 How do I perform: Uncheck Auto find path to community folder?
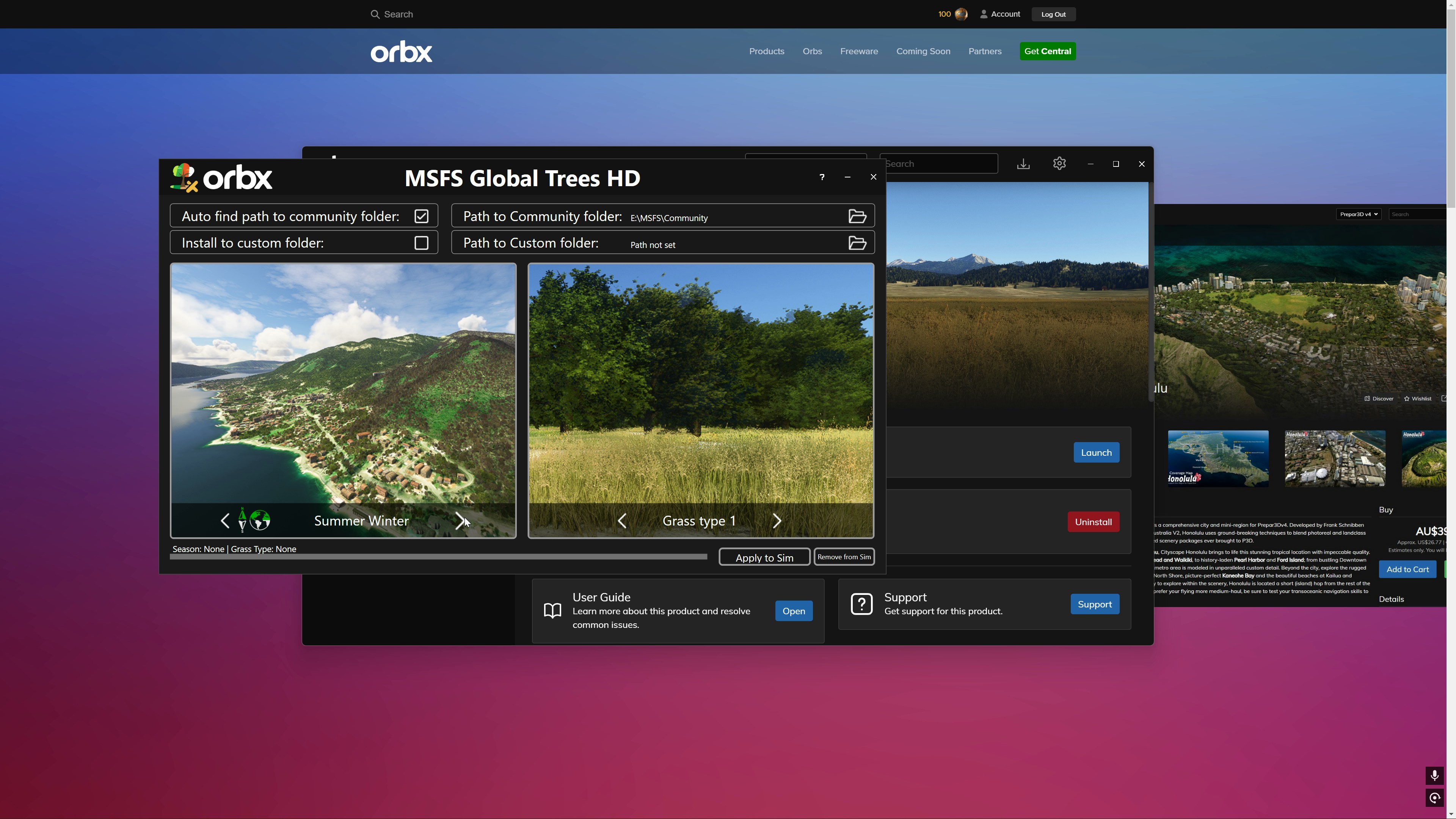click(421, 217)
